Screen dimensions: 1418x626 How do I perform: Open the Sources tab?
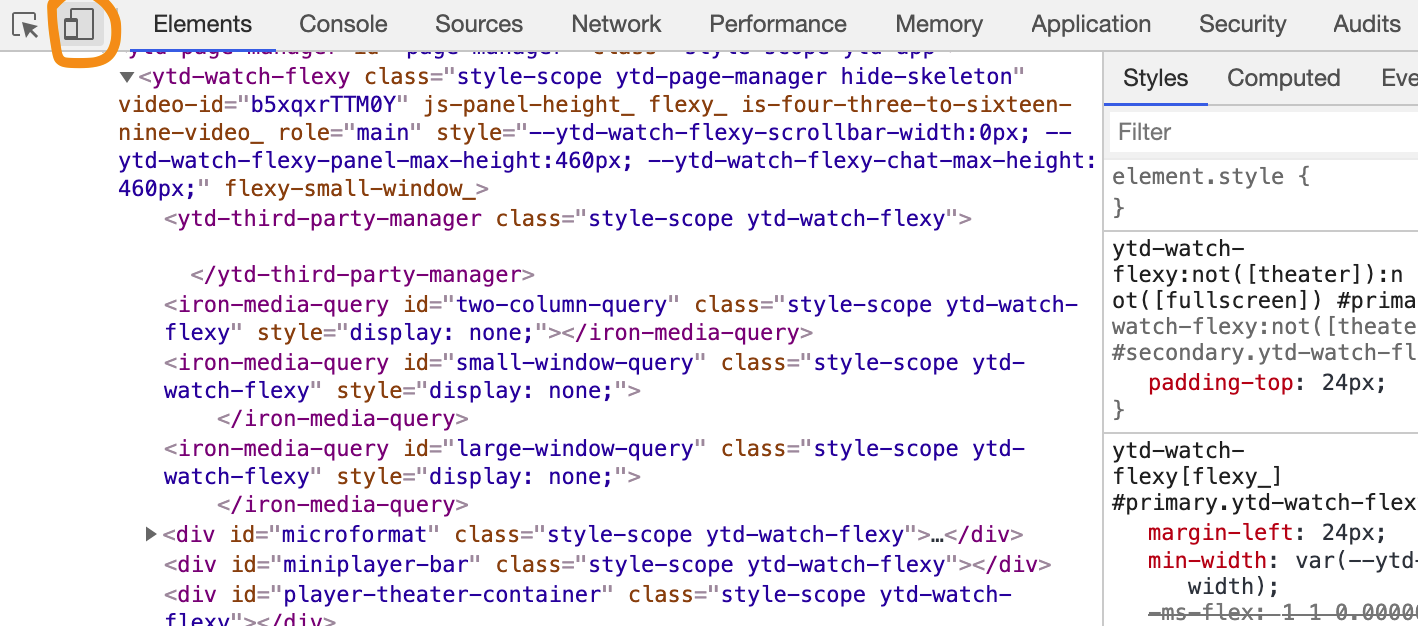pos(479,24)
